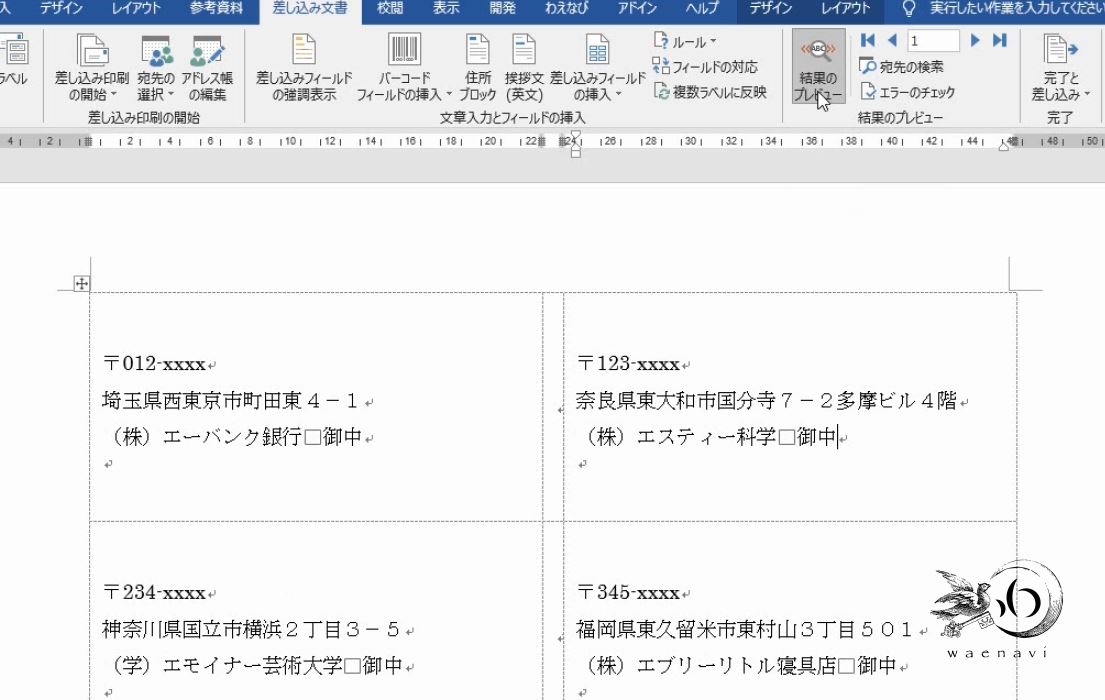Open フィールドの対応 (Match Fields) dialog
Viewport: 1105px width, 700px height.
tap(705, 65)
